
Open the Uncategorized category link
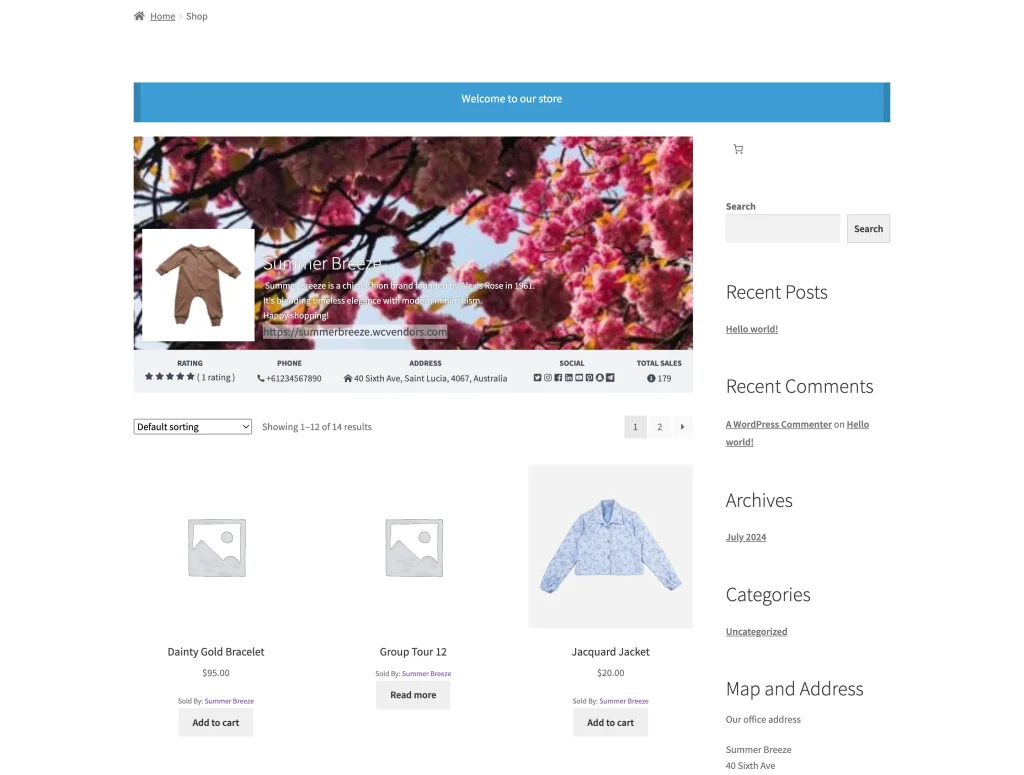click(756, 632)
